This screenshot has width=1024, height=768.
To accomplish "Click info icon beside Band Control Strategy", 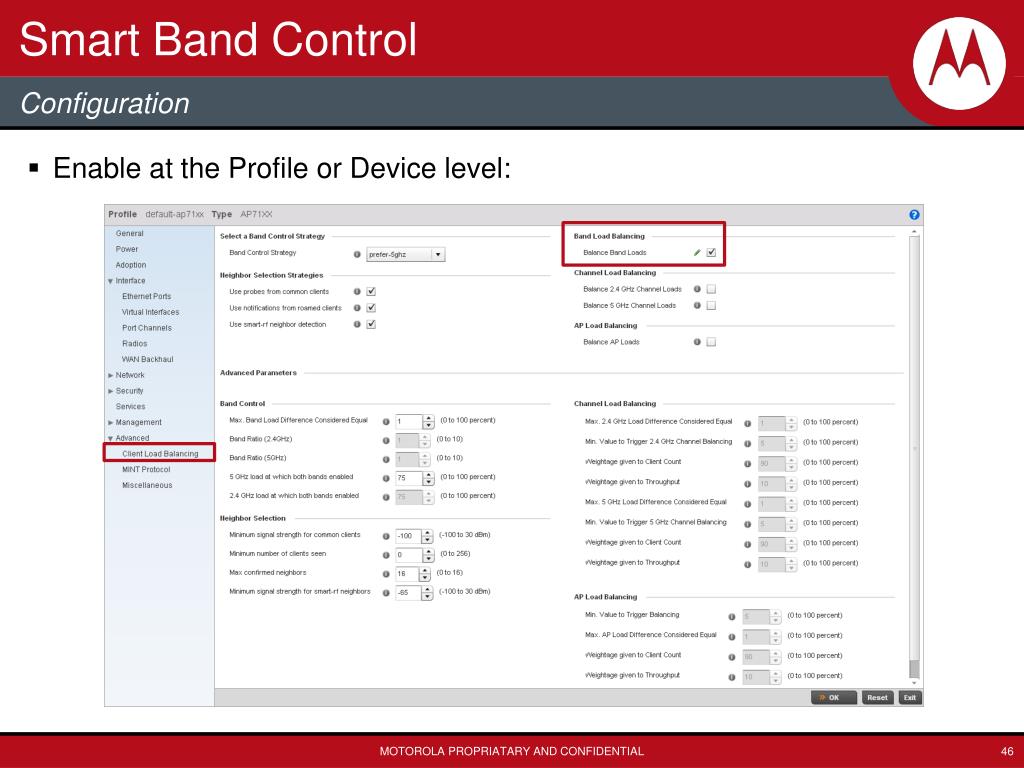I will point(357,254).
